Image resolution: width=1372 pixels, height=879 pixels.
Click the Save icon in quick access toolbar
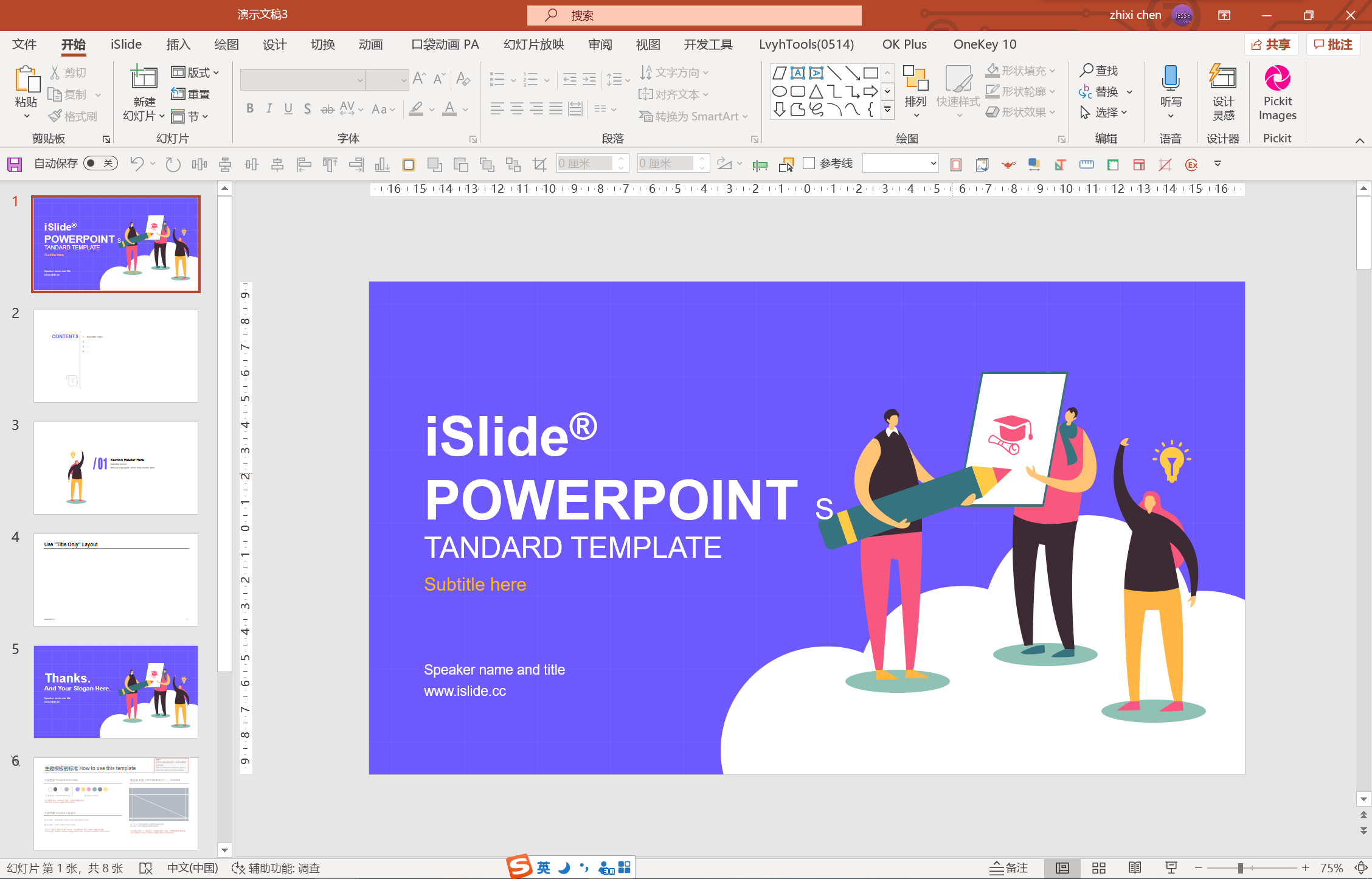tap(15, 164)
